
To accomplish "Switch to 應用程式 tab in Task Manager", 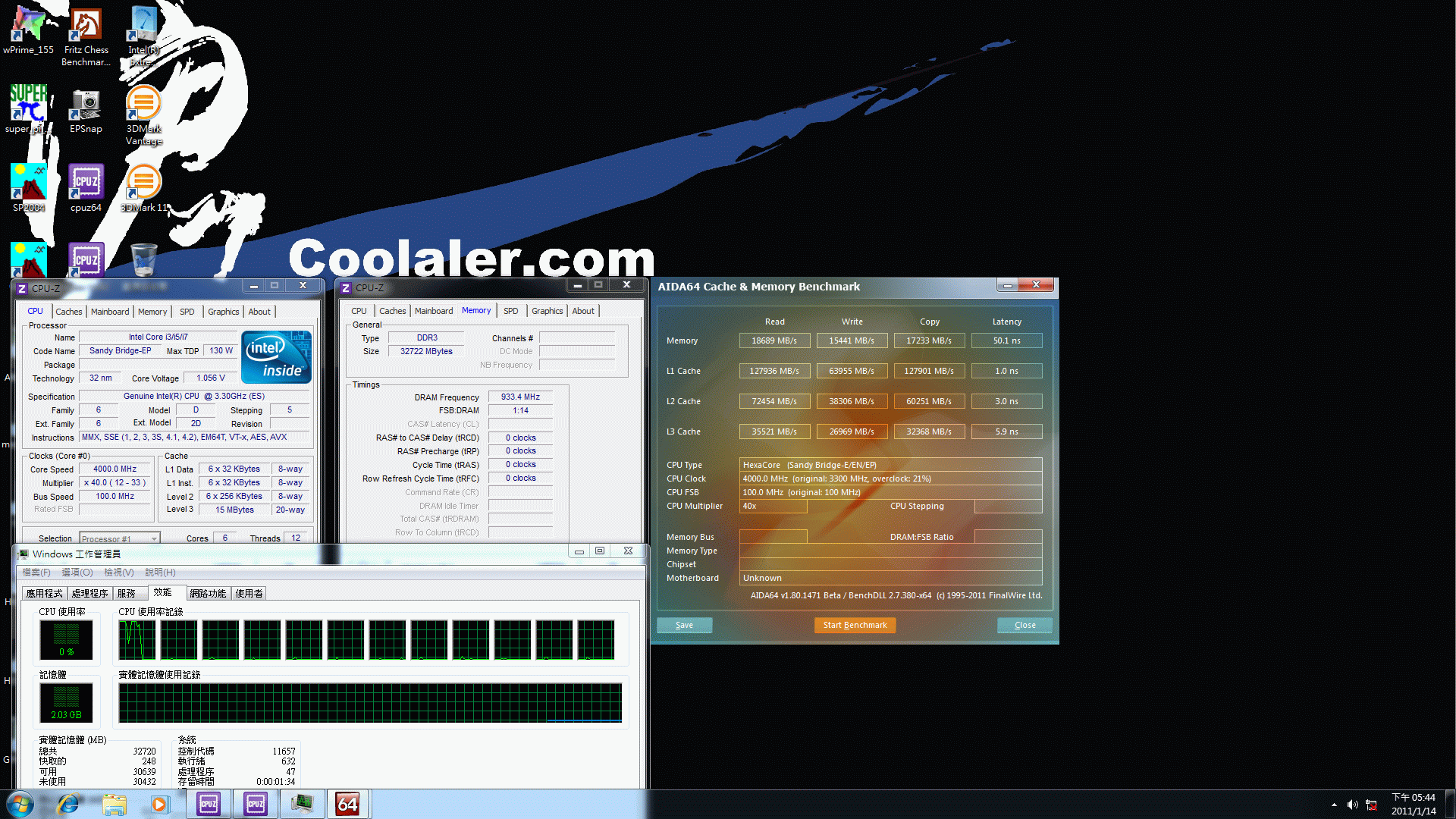I will click(45, 594).
